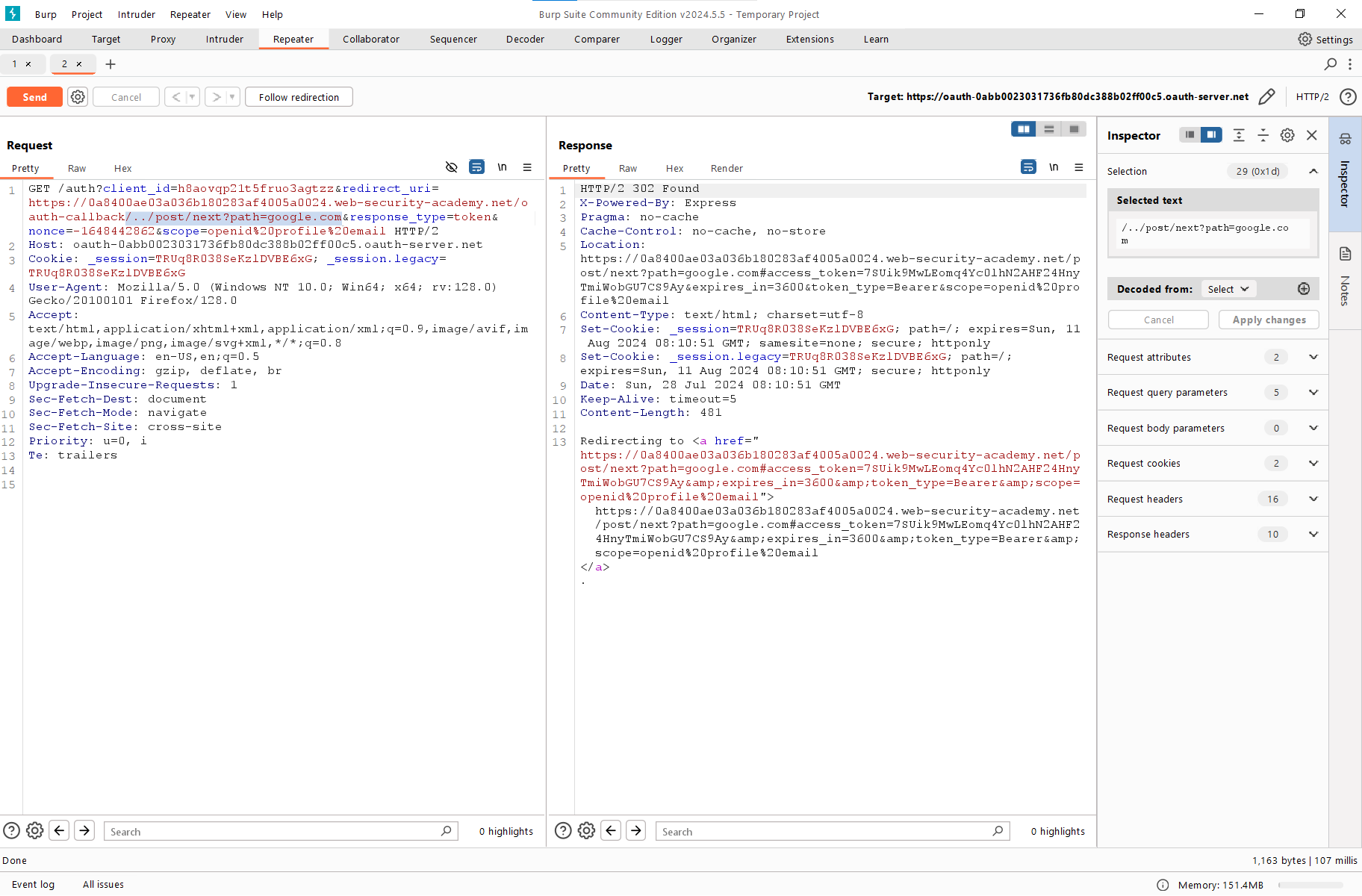The height and width of the screenshot is (896, 1362).
Task: Switch to the Intruder tab
Action: (x=225, y=40)
